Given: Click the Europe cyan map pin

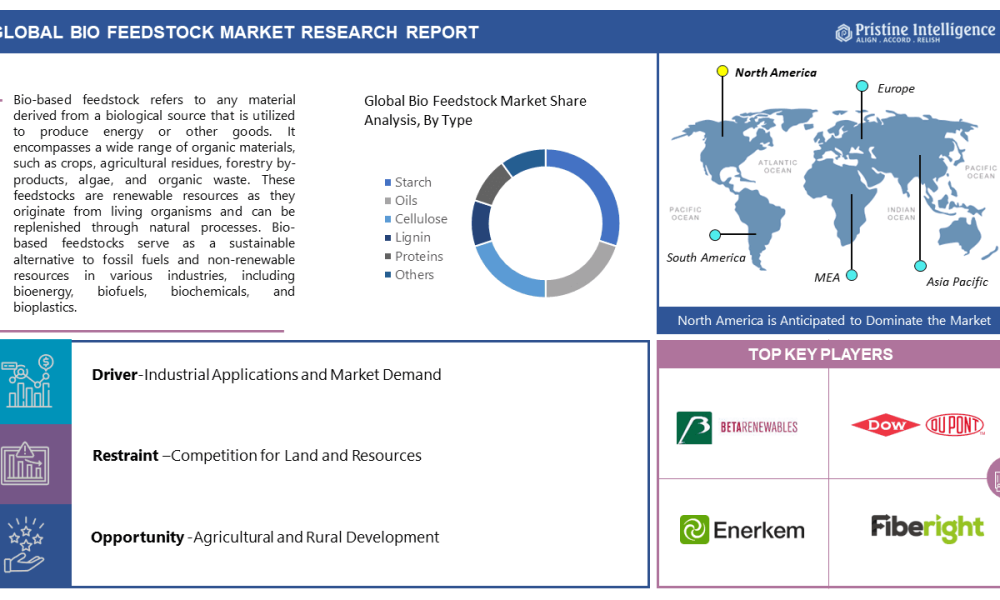Looking at the screenshot, I should click(862, 86).
